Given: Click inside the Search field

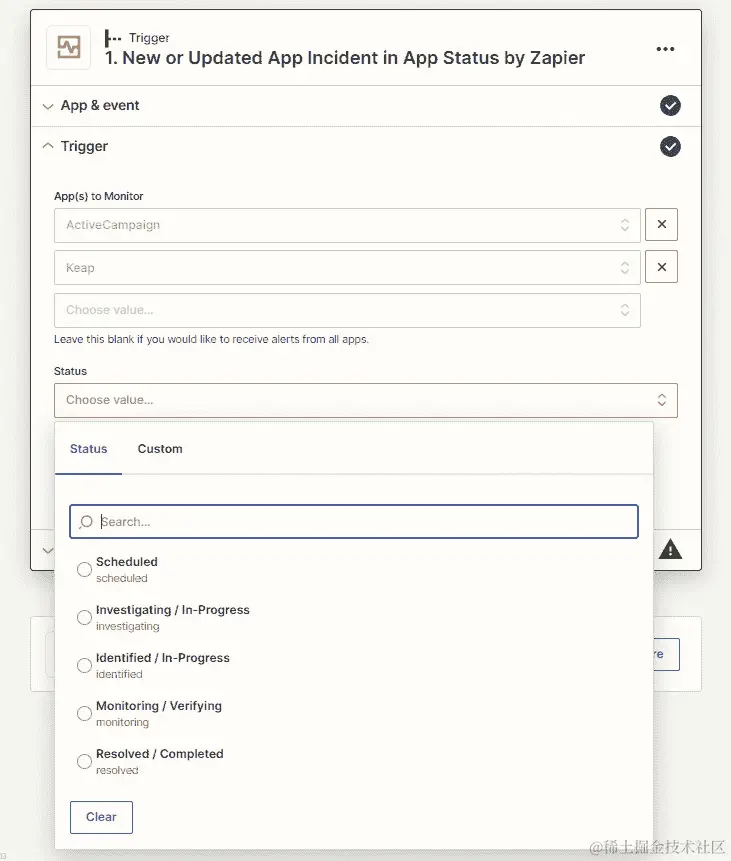Looking at the screenshot, I should (x=200, y=521).
